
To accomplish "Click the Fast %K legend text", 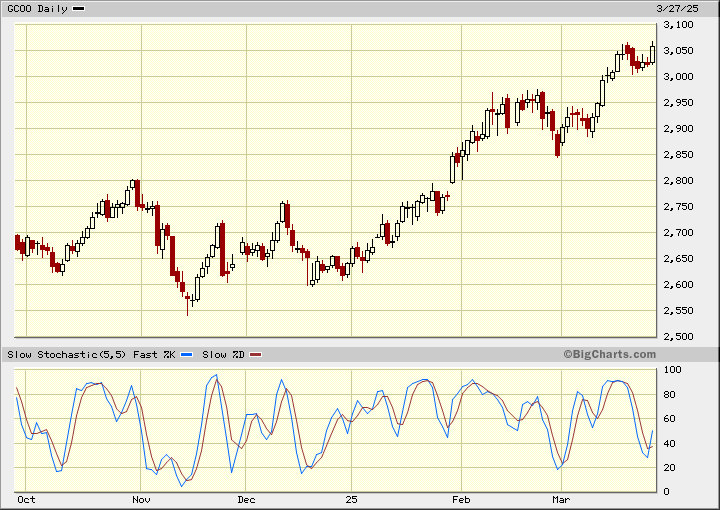I will click(x=155, y=355).
